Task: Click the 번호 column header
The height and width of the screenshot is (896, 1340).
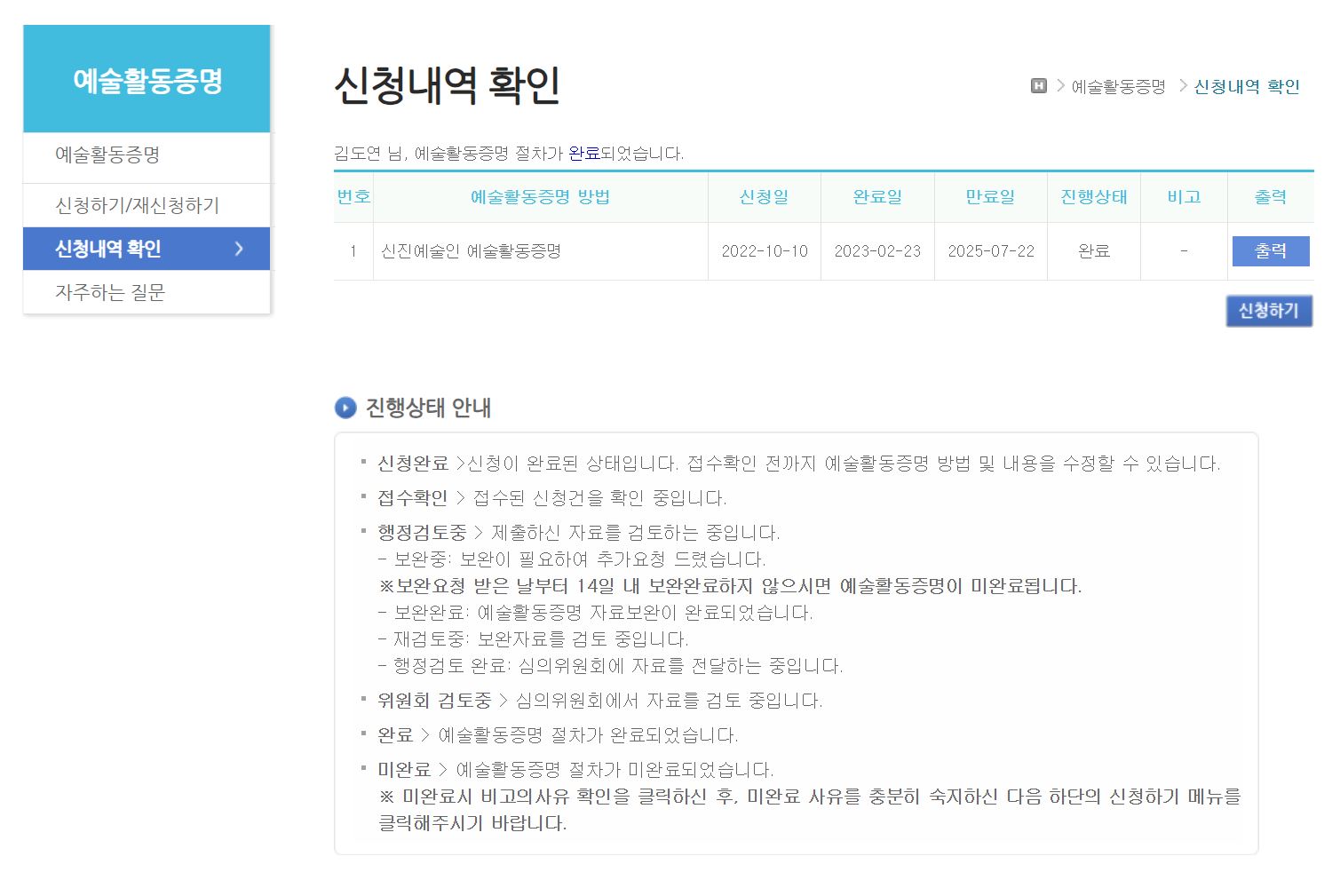Action: [353, 197]
